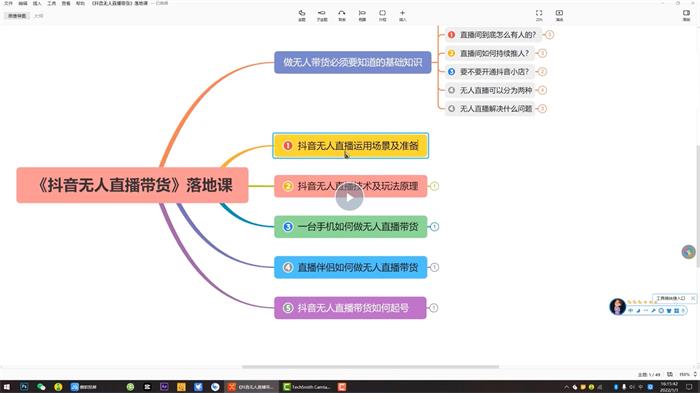Open TechSmith Camtasia on the taskbar

308,387
